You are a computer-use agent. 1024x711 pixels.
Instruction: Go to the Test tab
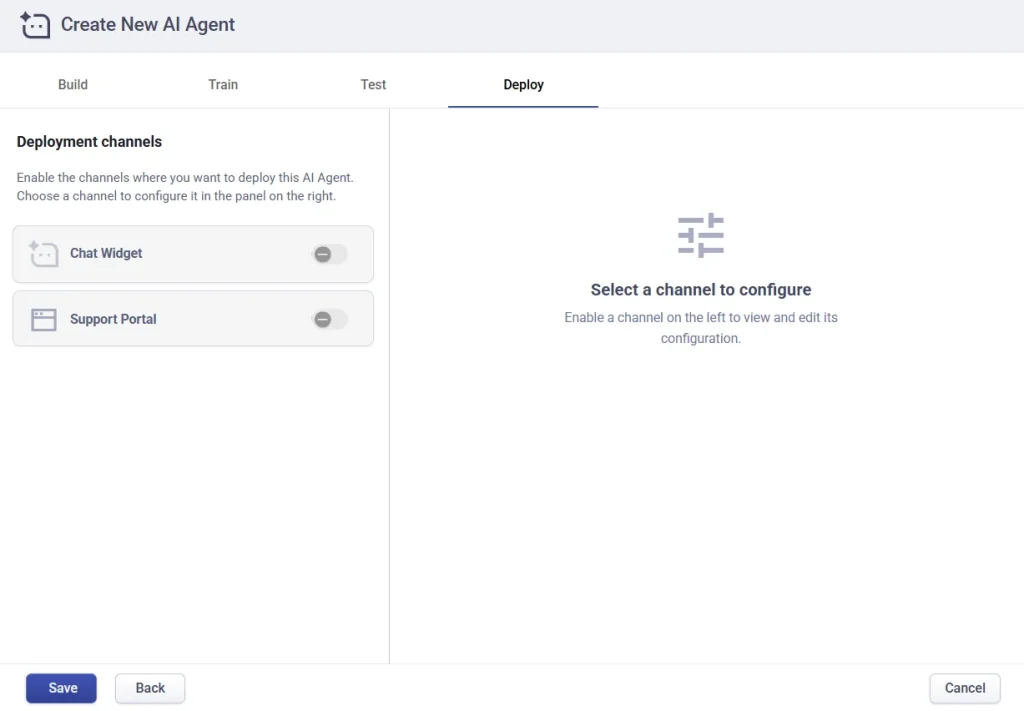(373, 85)
